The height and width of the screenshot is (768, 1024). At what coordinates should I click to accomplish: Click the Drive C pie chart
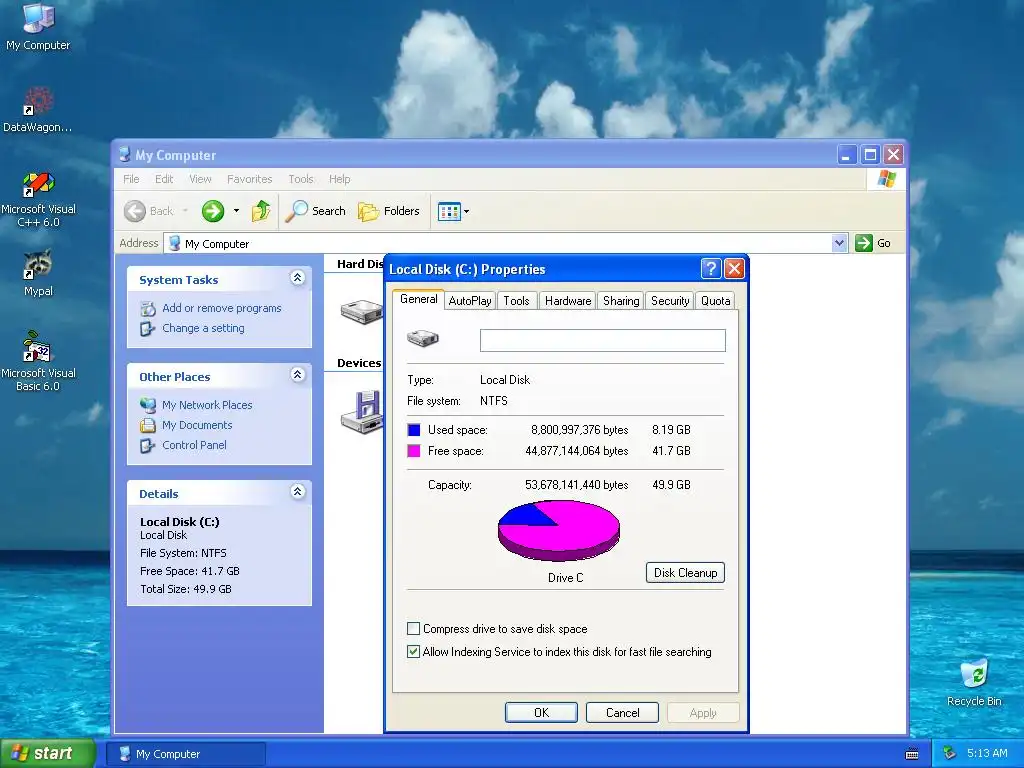(x=558, y=530)
